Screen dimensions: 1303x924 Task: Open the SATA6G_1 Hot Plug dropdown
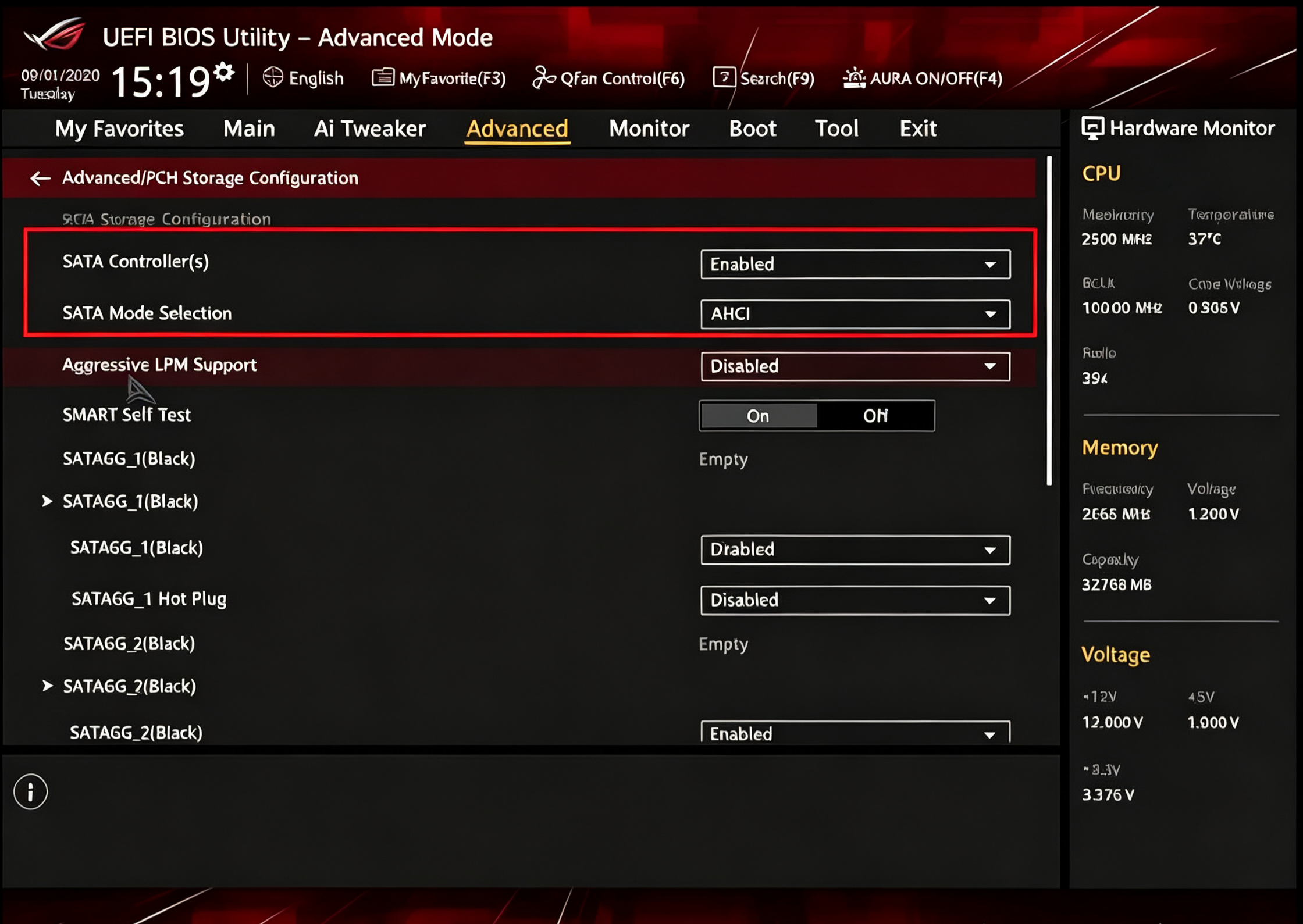pos(855,600)
